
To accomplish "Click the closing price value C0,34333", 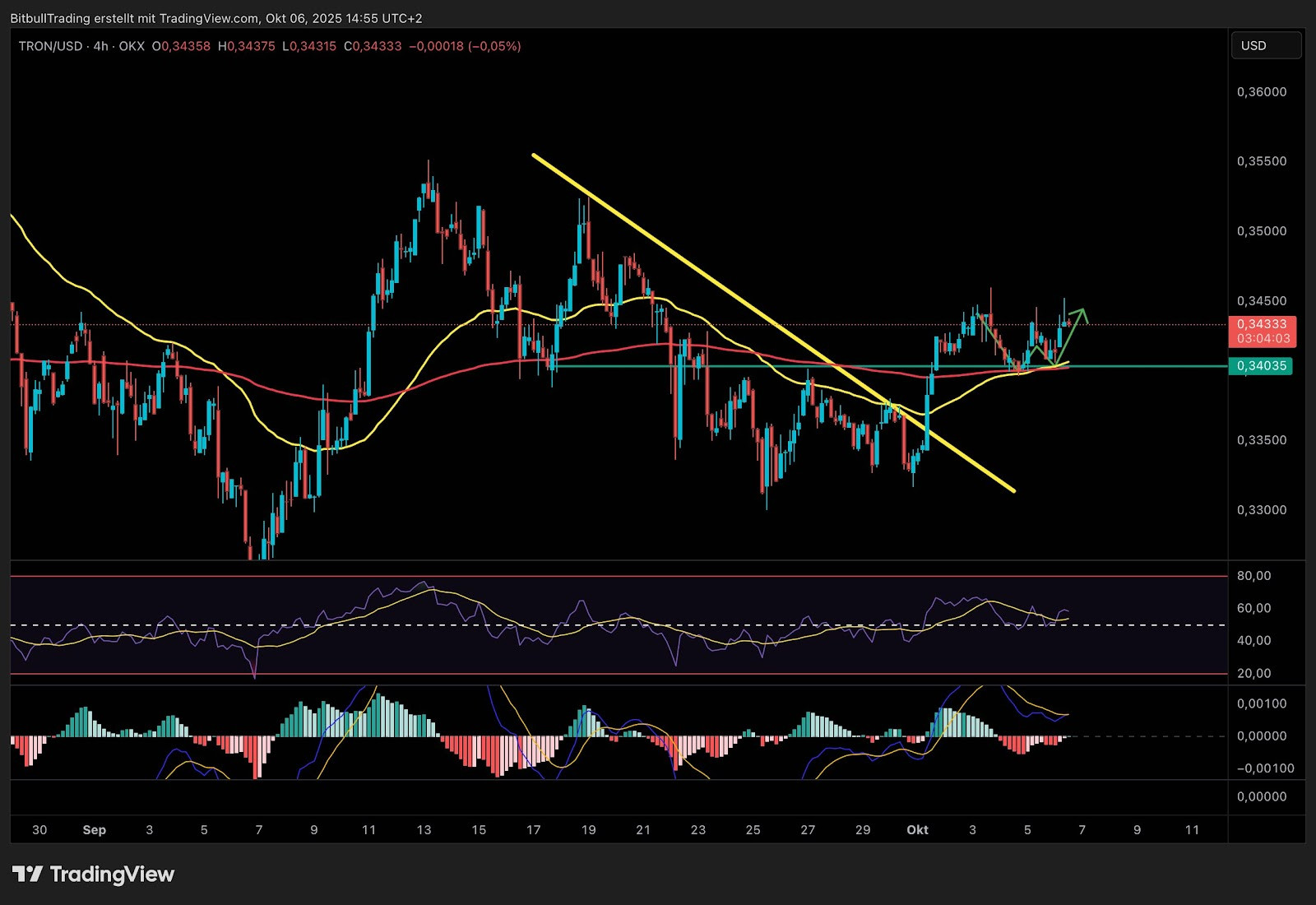I will click(373, 46).
